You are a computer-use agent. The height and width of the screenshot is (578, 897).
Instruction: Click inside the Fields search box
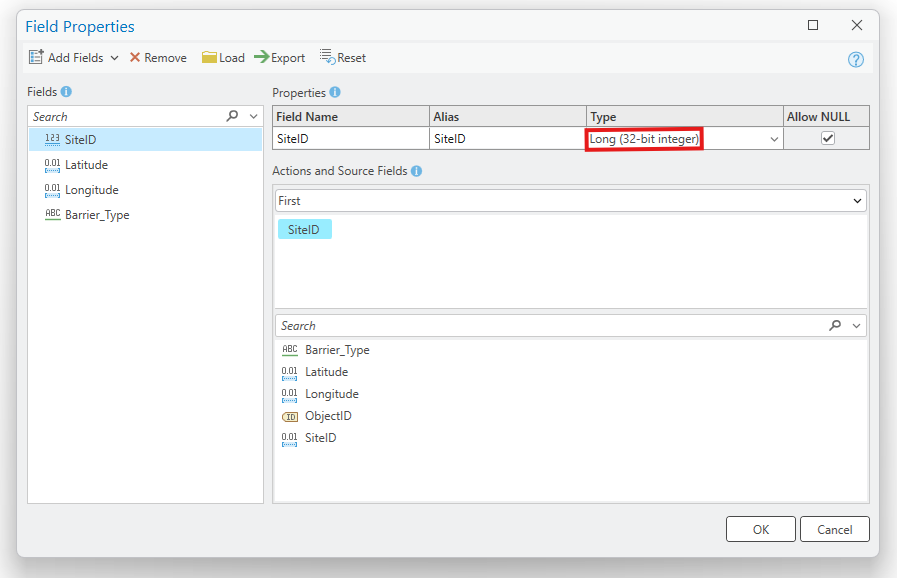tap(130, 115)
